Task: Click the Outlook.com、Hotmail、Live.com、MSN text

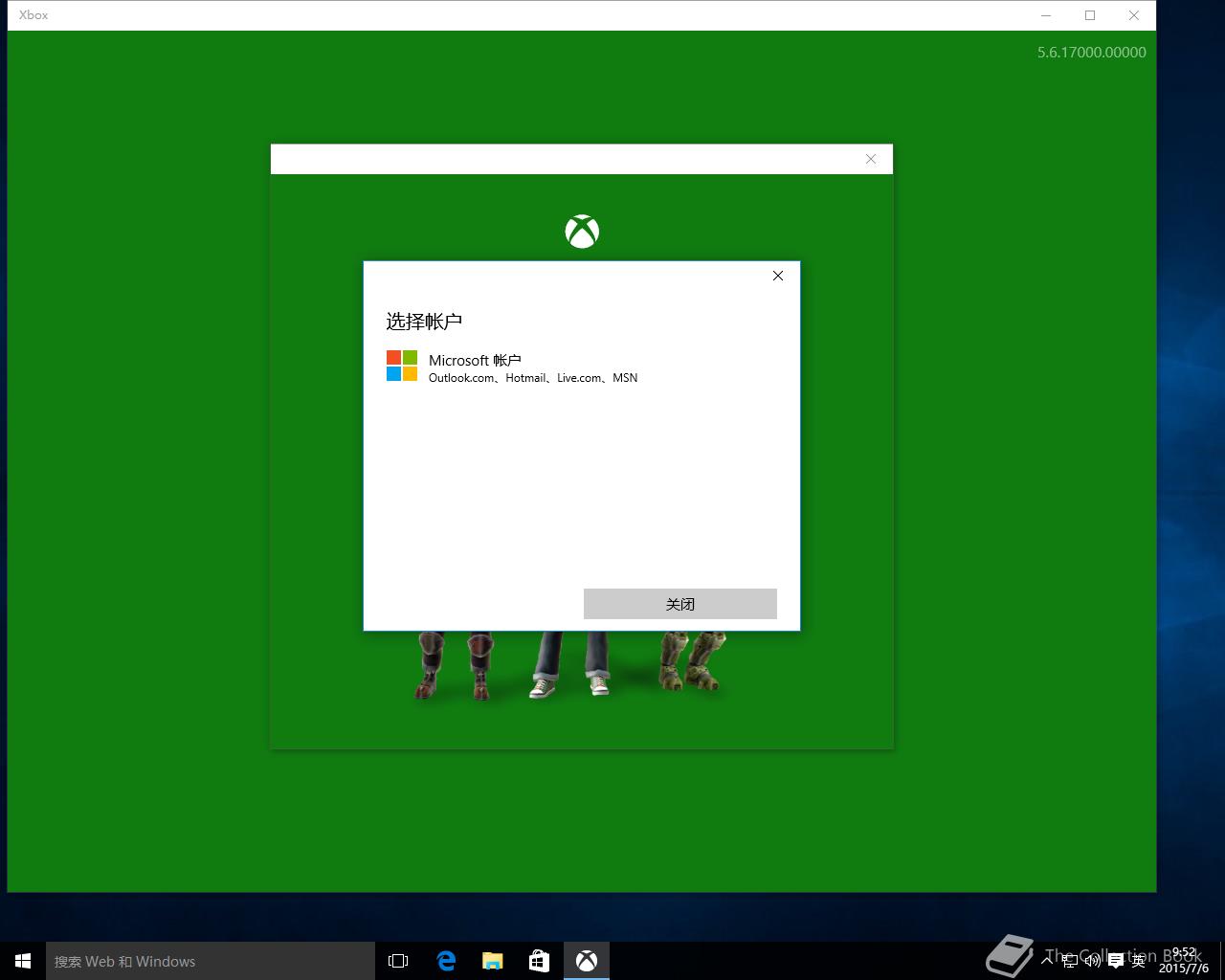Action: pos(533,378)
